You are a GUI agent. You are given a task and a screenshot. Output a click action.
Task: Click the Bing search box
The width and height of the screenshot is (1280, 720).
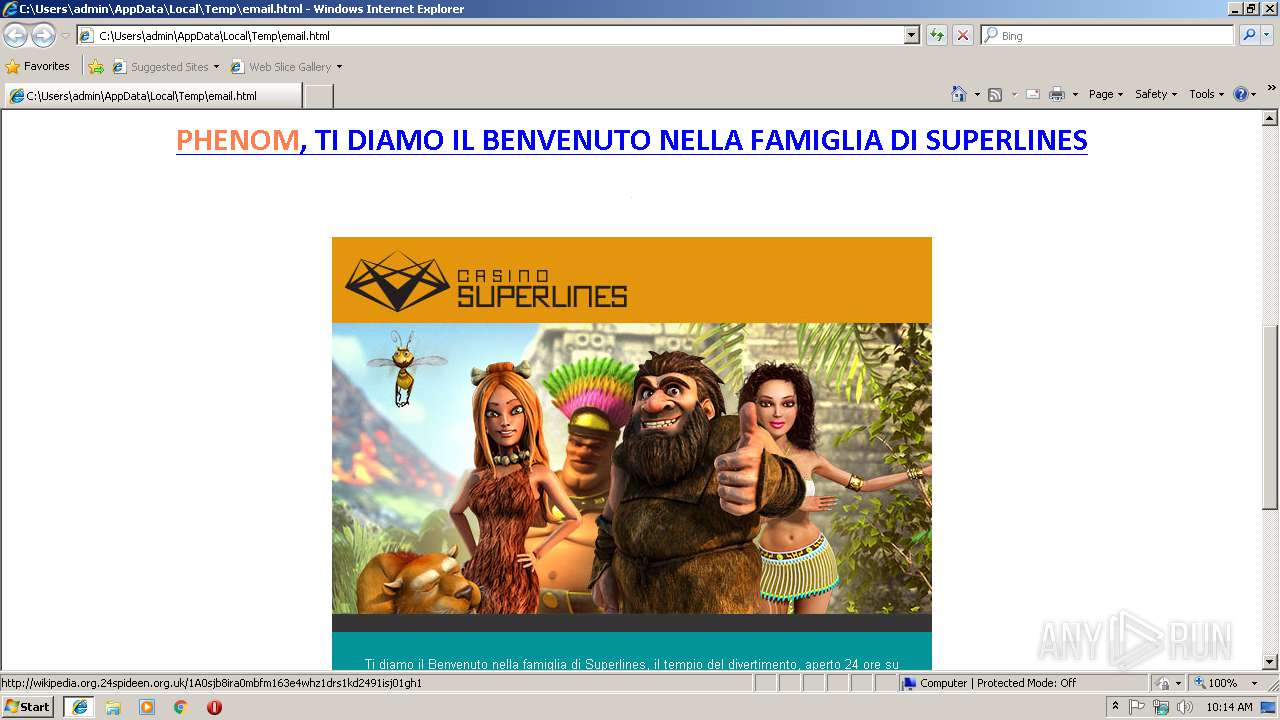[x=1108, y=36]
